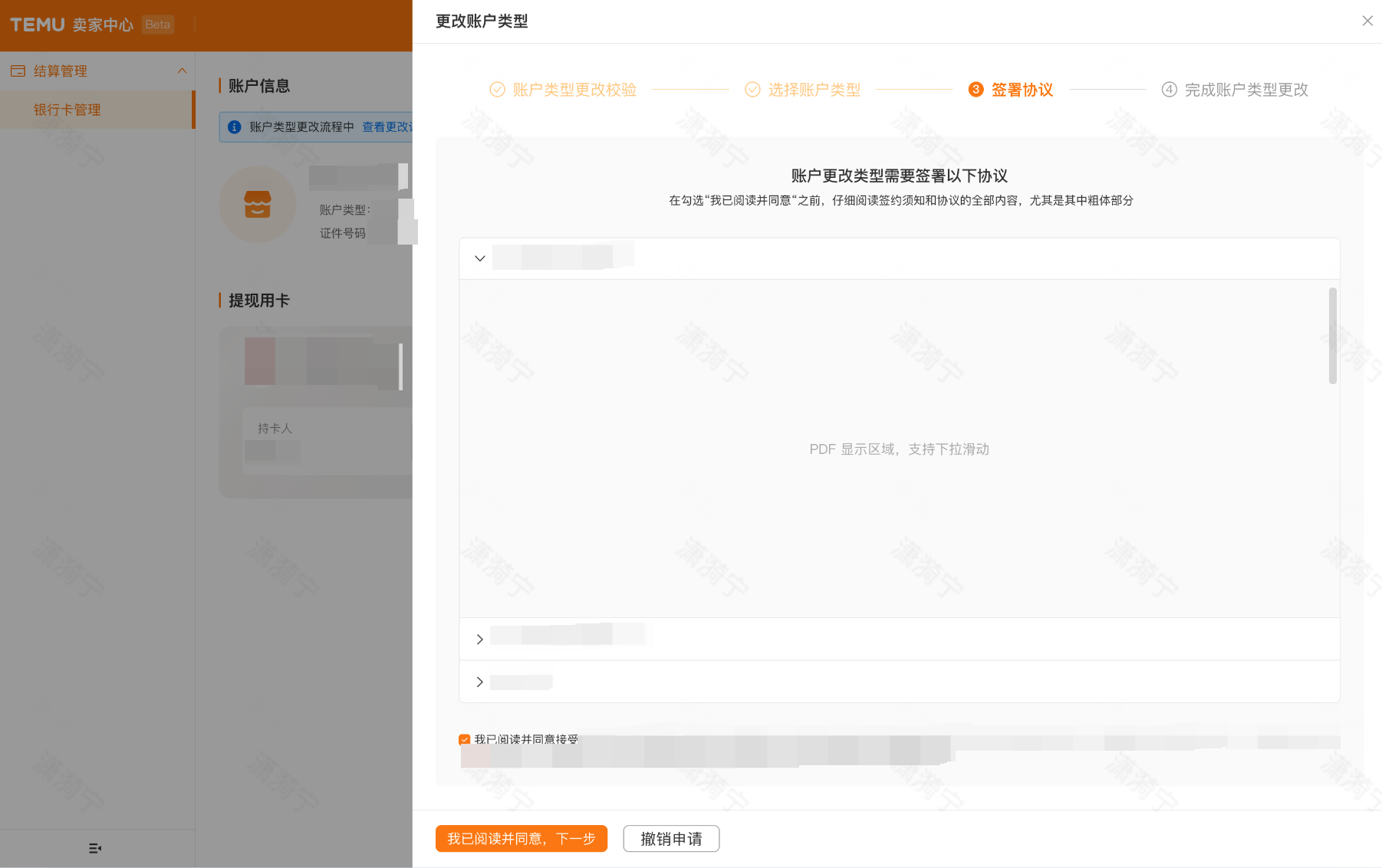Click the checkmark icon on 账户类型更改校验 step

point(497,89)
